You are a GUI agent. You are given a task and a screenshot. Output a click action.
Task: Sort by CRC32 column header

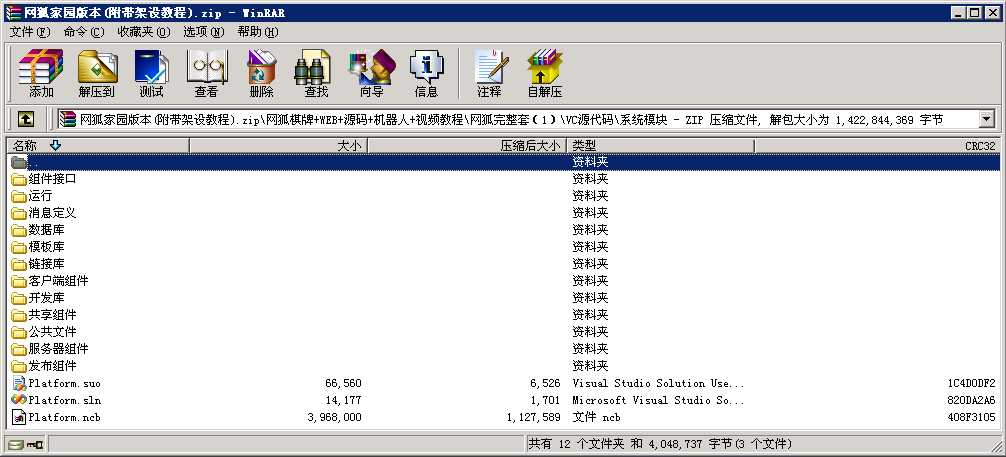pyautogui.click(x=876, y=146)
